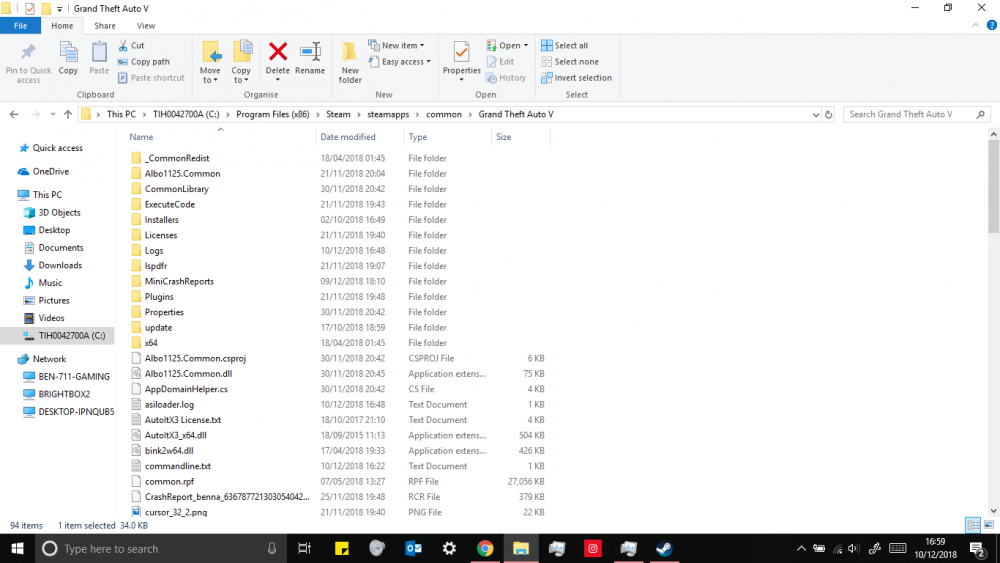This screenshot has height=563, width=1000.
Task: Open recent locations dropdown arrow
Action: pos(53,114)
